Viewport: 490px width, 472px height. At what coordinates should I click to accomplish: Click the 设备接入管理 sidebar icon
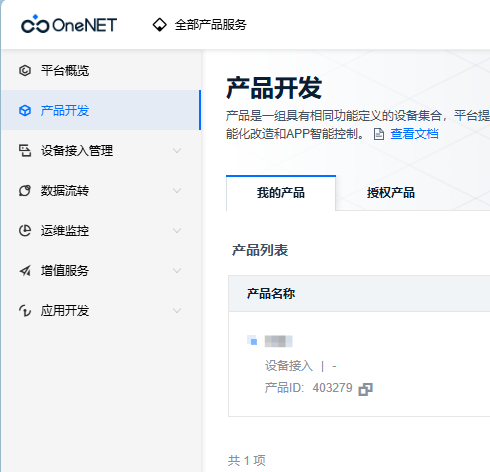(x=25, y=150)
